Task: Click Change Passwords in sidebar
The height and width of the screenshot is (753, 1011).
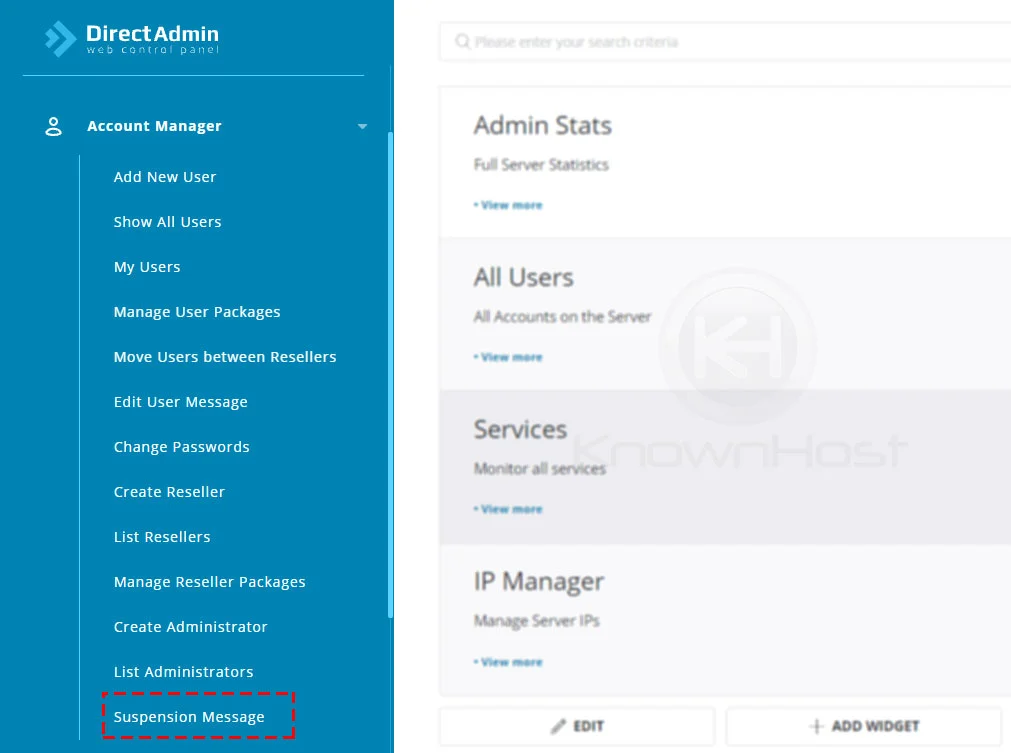Action: pyautogui.click(x=181, y=447)
